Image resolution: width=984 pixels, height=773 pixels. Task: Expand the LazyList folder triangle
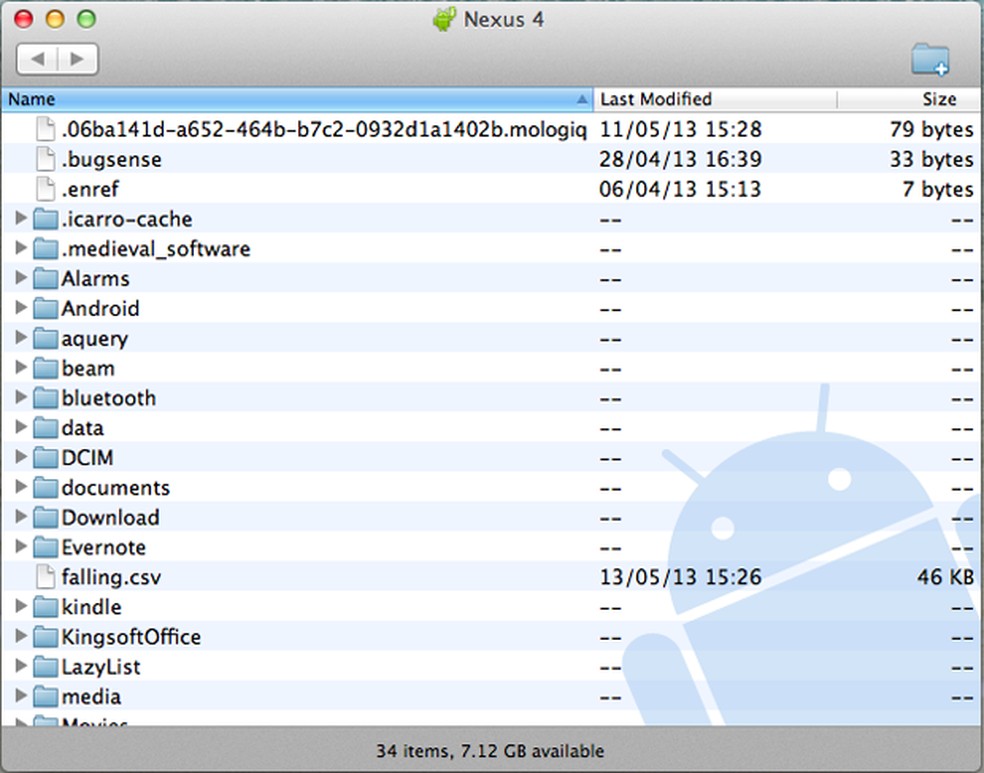tap(21, 665)
